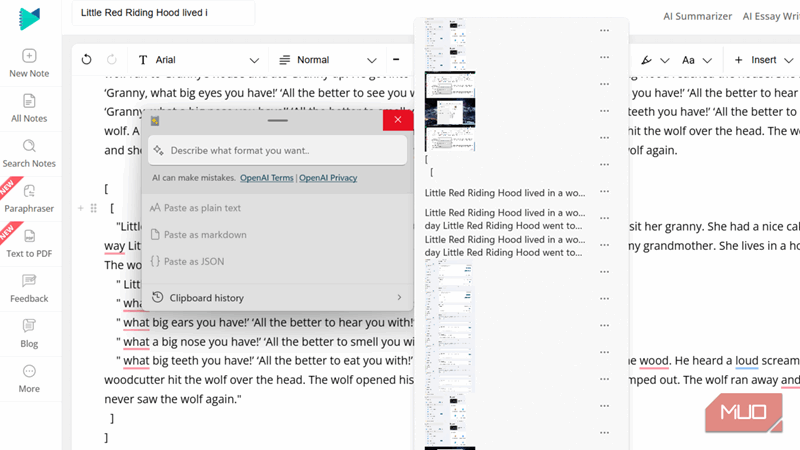Click the AI Summarizer button

click(x=696, y=16)
